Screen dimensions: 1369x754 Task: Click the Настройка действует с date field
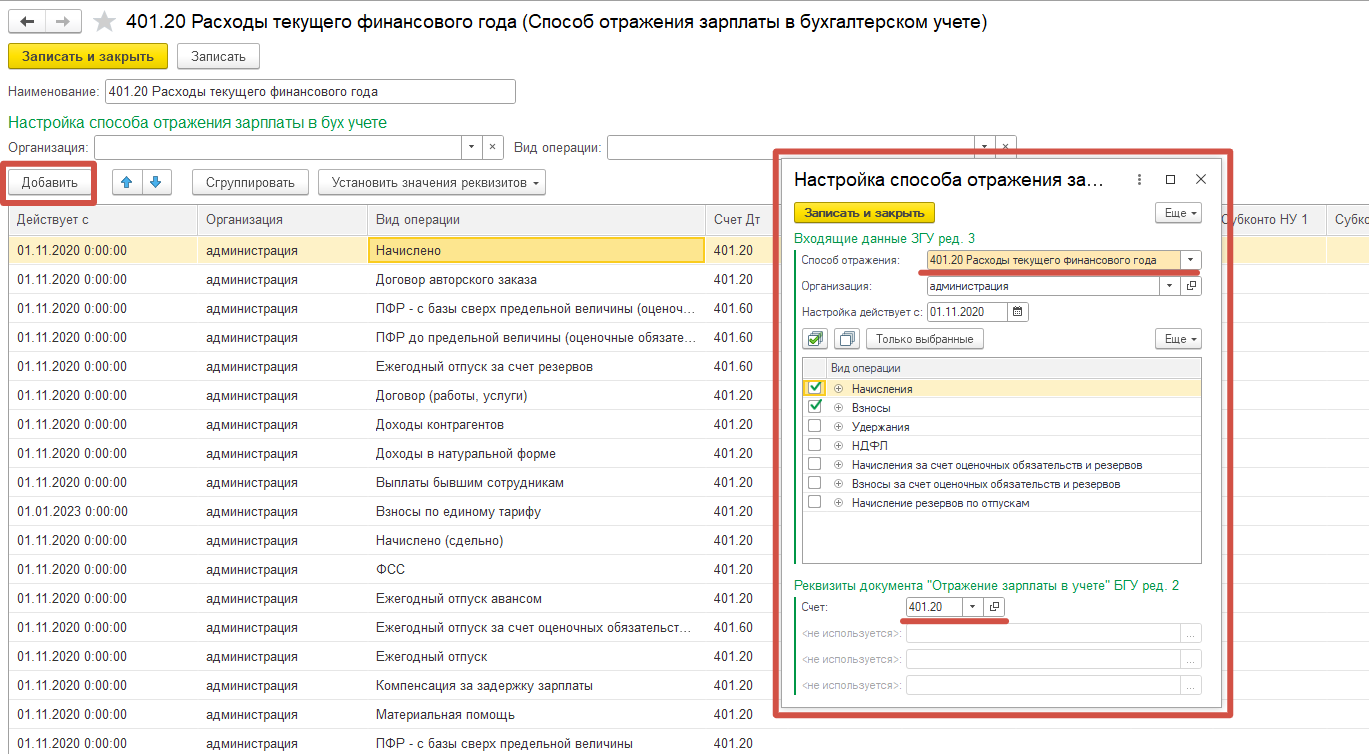pos(968,311)
